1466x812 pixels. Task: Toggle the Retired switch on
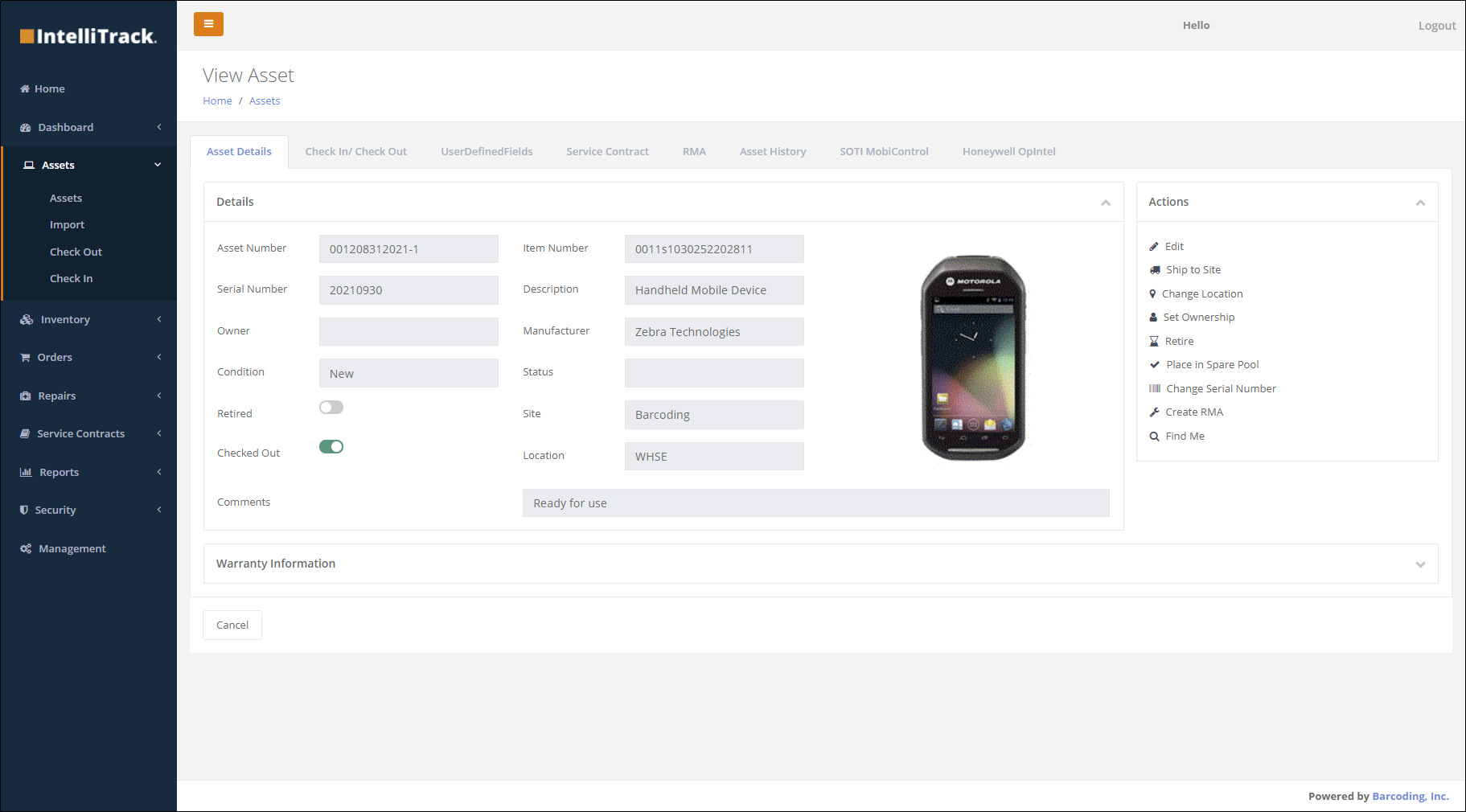tap(331, 407)
